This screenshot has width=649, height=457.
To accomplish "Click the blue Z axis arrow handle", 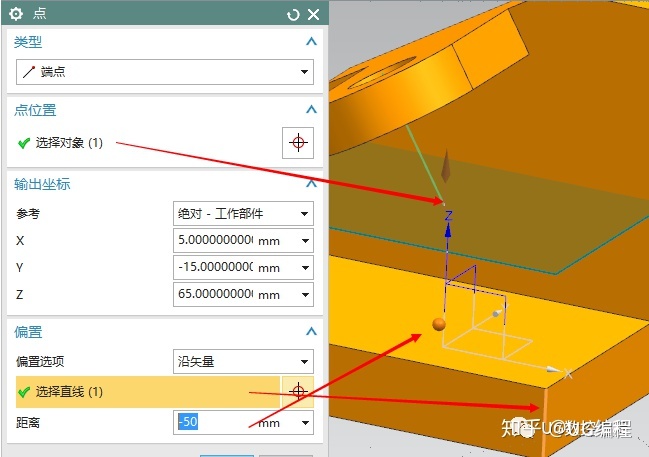I will (x=447, y=230).
